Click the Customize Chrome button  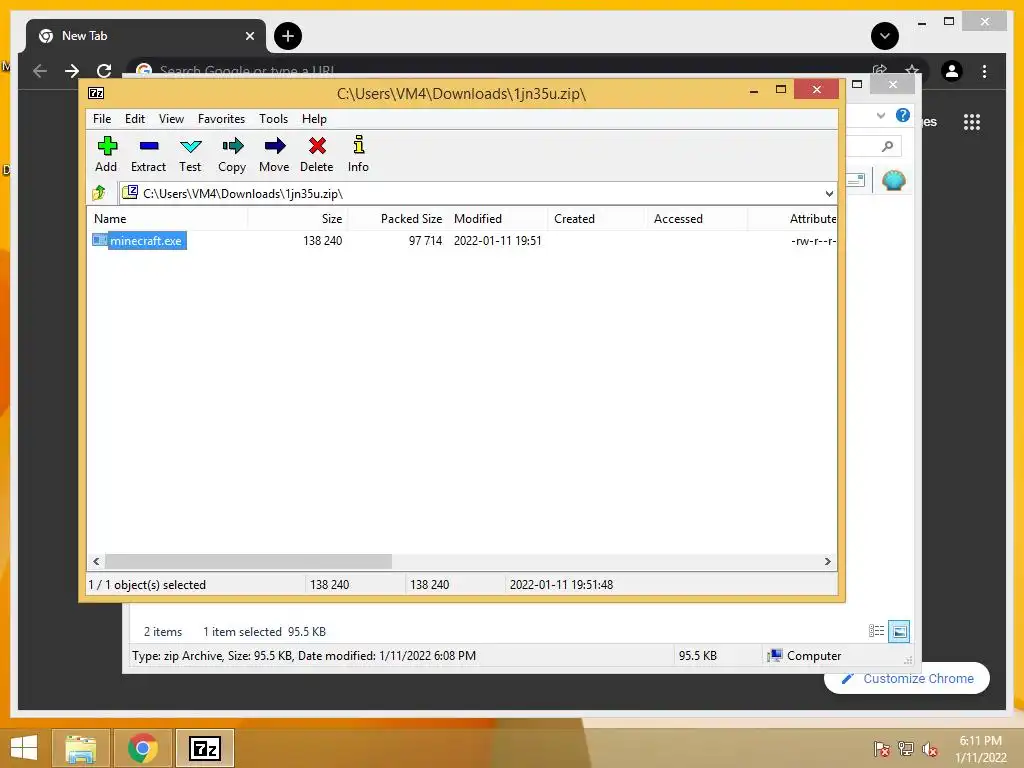907,679
